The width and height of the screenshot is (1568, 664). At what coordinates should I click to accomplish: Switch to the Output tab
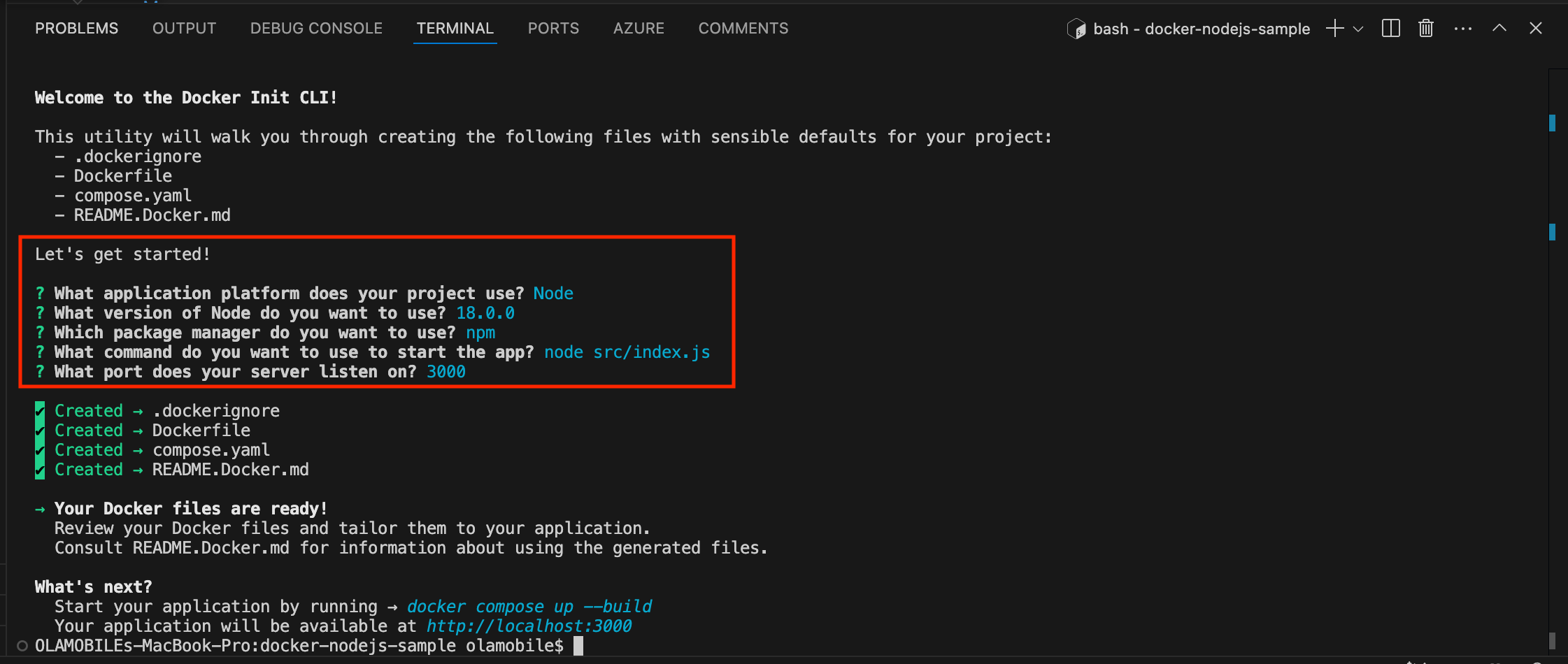[x=185, y=29]
